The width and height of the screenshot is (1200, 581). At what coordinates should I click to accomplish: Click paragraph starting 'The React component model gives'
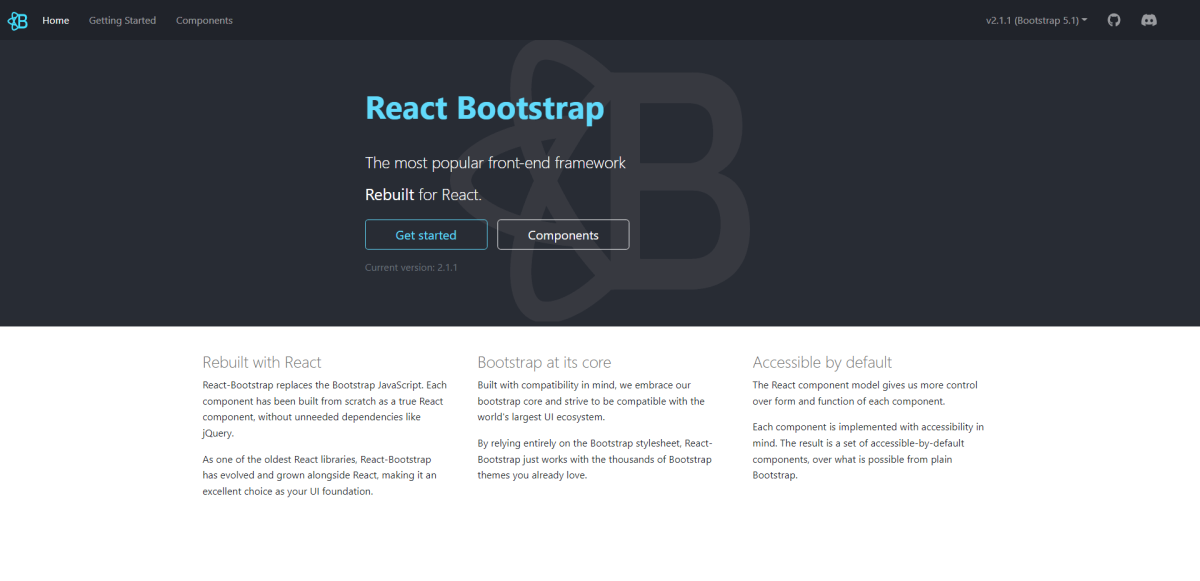click(x=865, y=393)
